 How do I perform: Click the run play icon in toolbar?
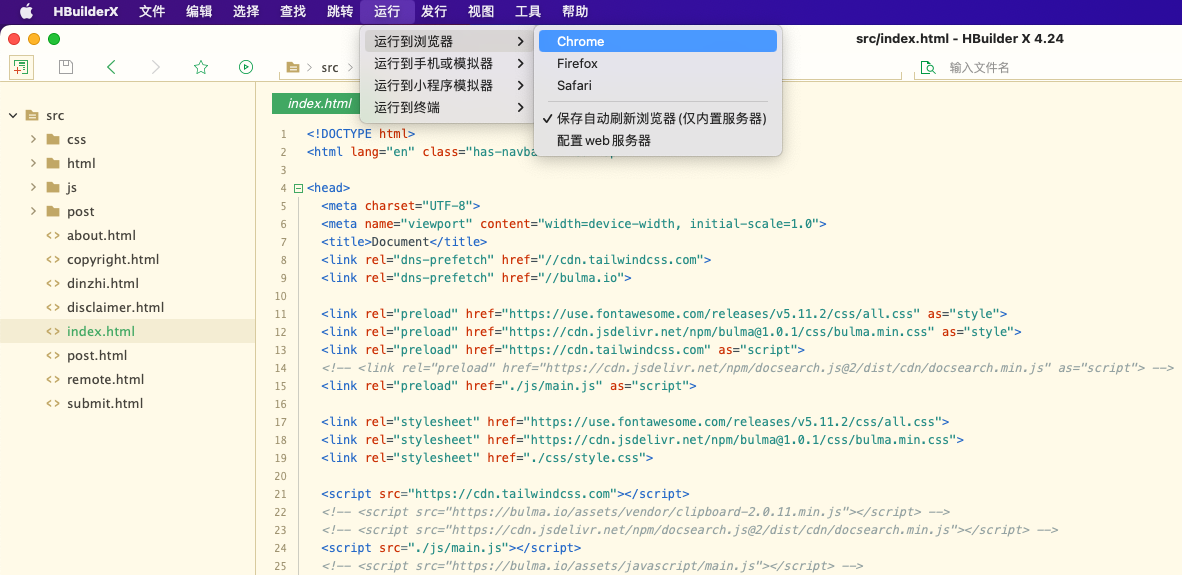(246, 67)
